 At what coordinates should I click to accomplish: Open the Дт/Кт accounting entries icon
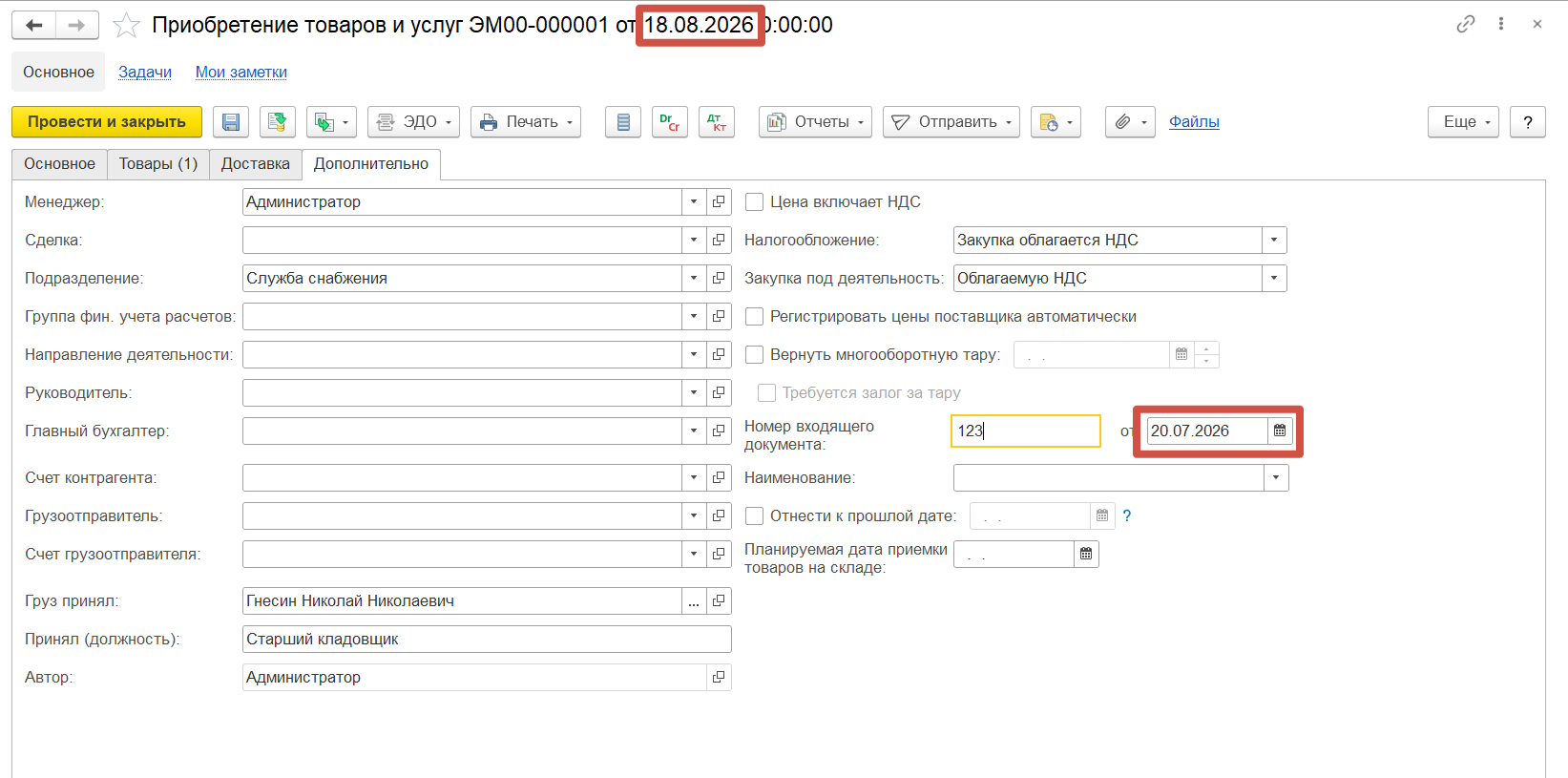717,122
